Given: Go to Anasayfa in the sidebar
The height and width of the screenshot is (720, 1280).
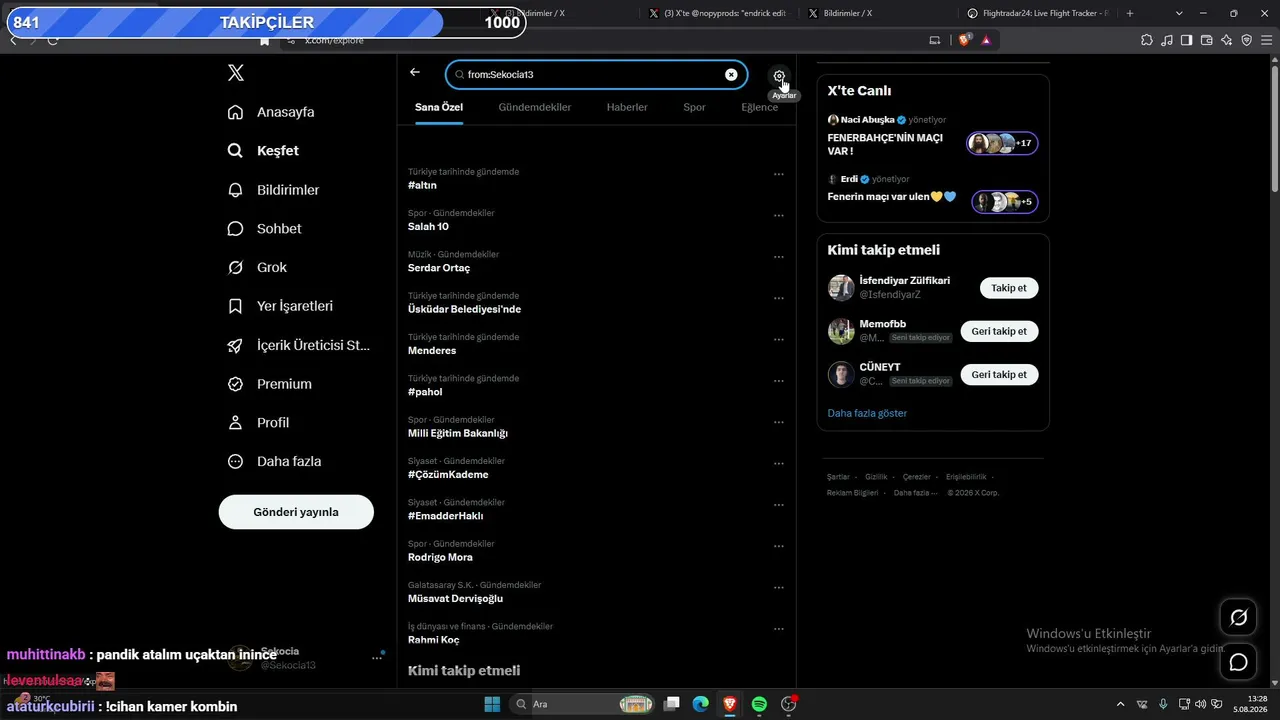Looking at the screenshot, I should 271,112.
